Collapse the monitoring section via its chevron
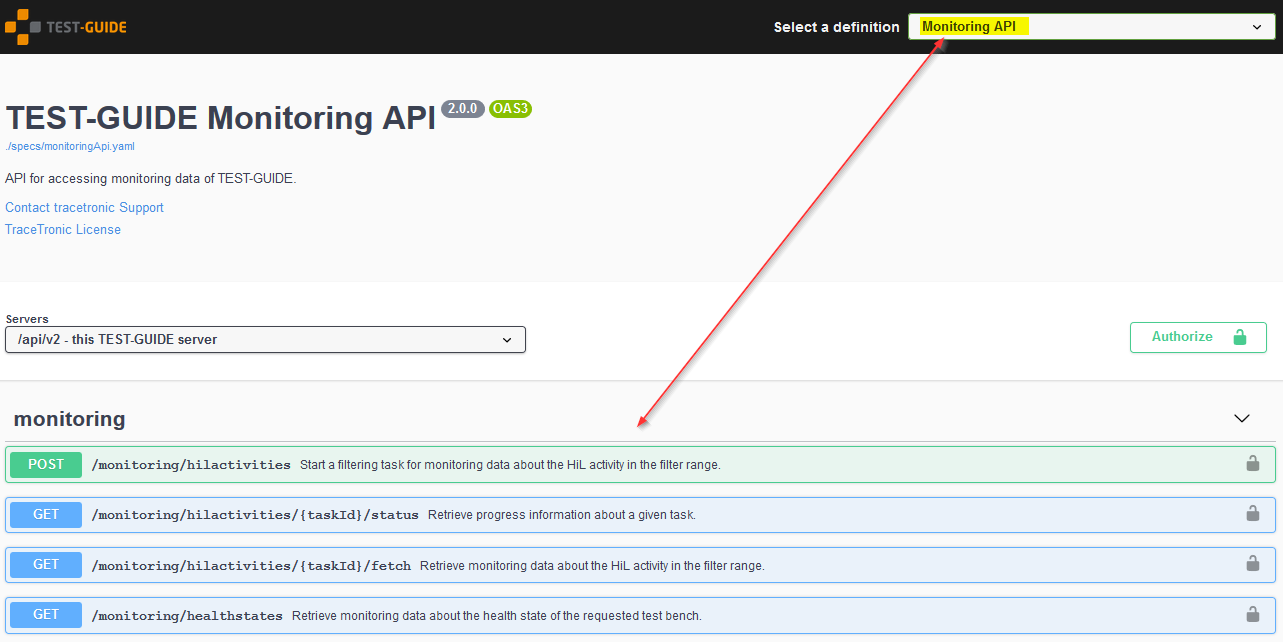 1241,418
